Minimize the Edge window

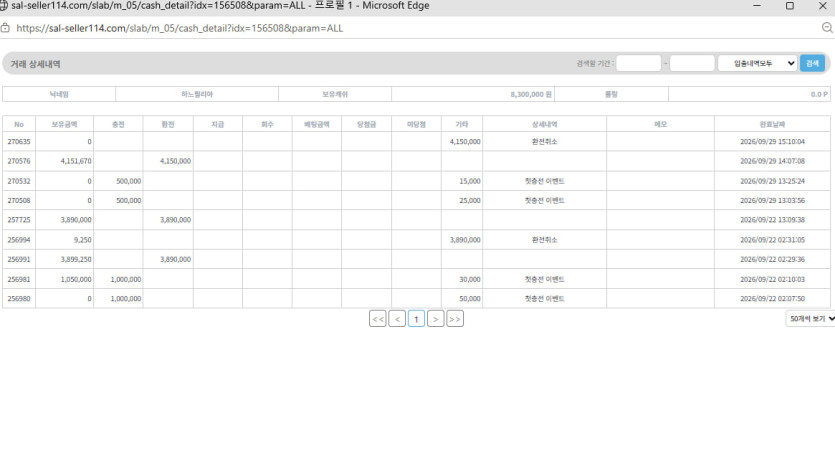(757, 5)
